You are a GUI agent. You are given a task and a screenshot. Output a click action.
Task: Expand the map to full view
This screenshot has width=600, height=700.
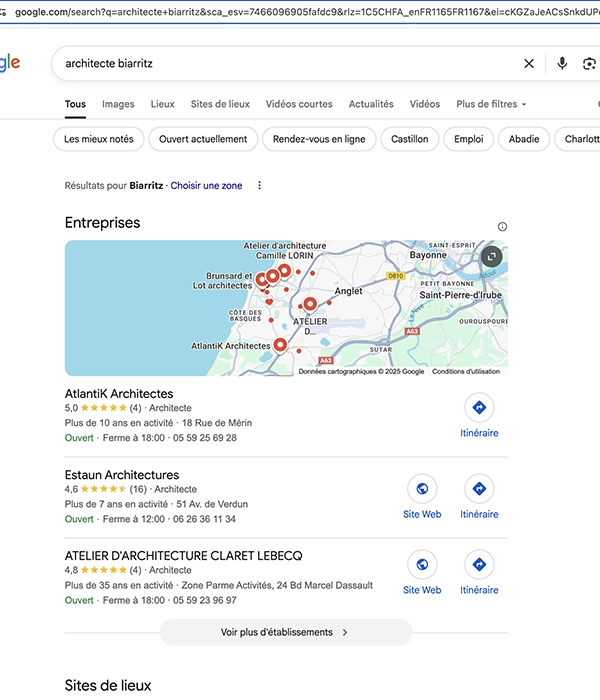[492, 257]
